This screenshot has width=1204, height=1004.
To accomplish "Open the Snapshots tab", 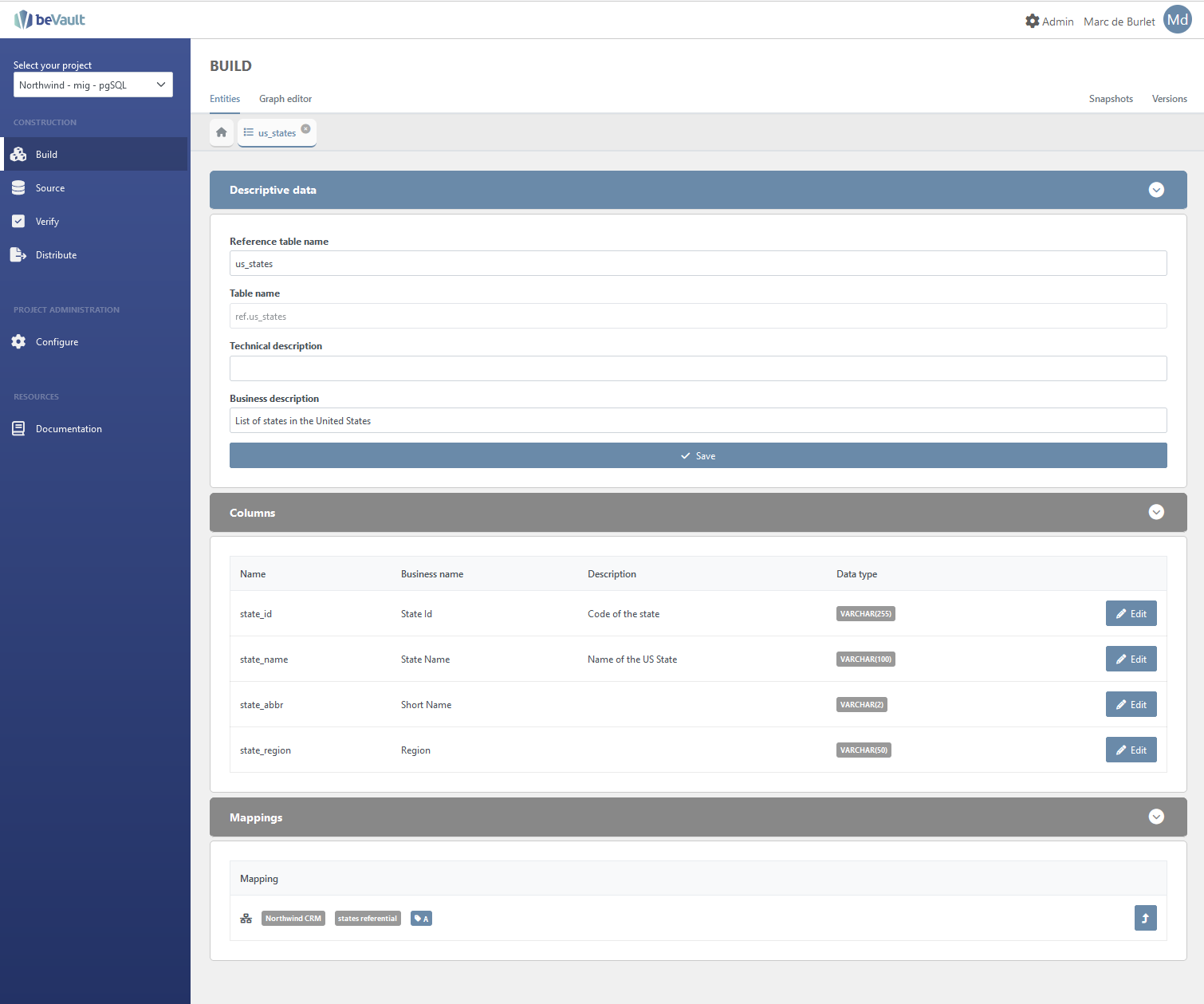I will tap(1111, 99).
